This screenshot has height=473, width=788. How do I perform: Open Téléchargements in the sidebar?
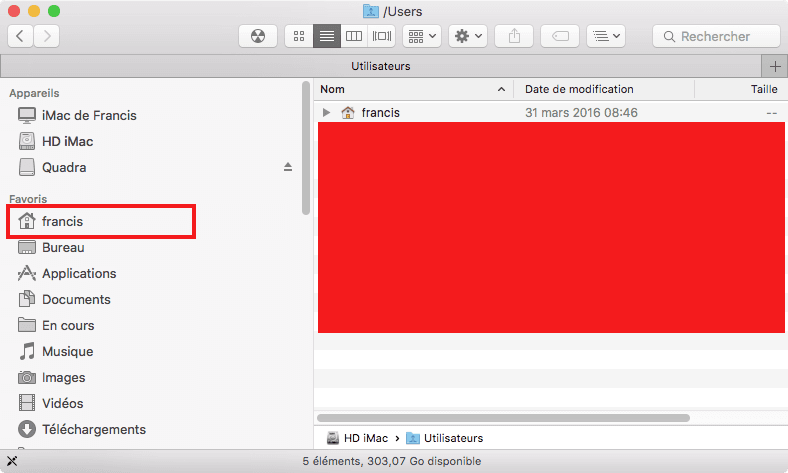point(94,430)
